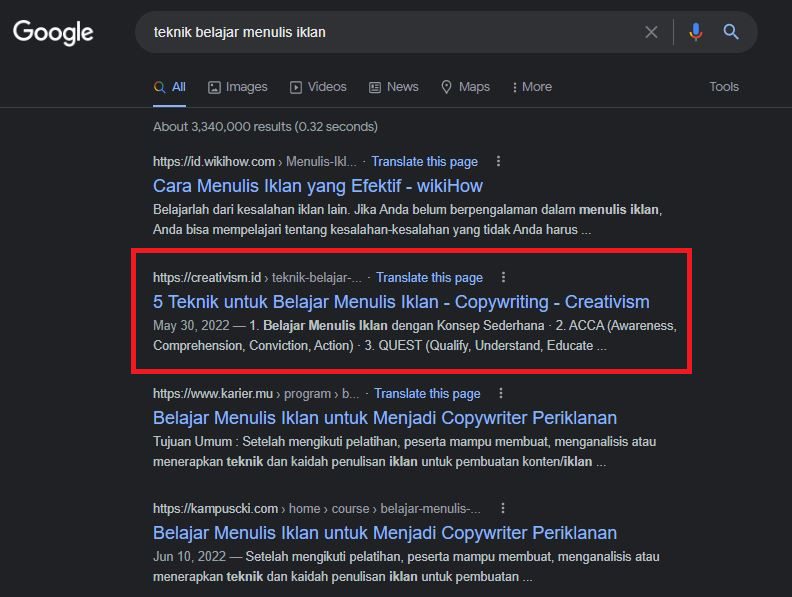Click the https://kampuscki.com URL breadcrumb
Screen dimensions: 792x597
click(x=317, y=509)
